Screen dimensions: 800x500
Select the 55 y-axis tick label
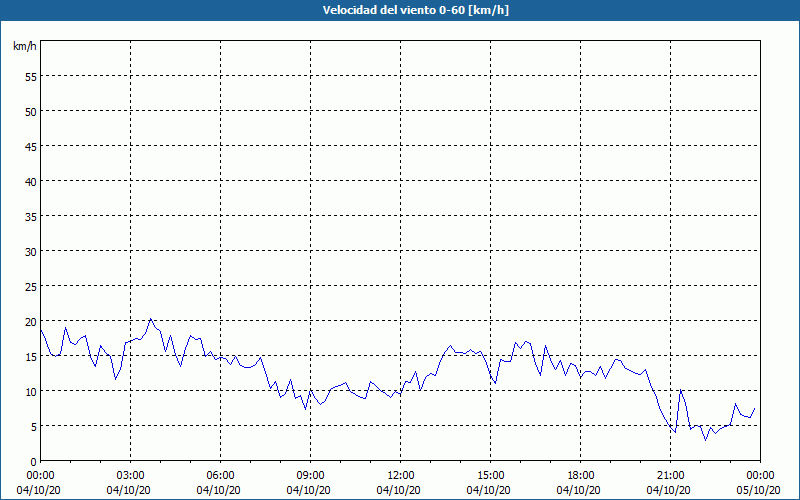[30, 76]
